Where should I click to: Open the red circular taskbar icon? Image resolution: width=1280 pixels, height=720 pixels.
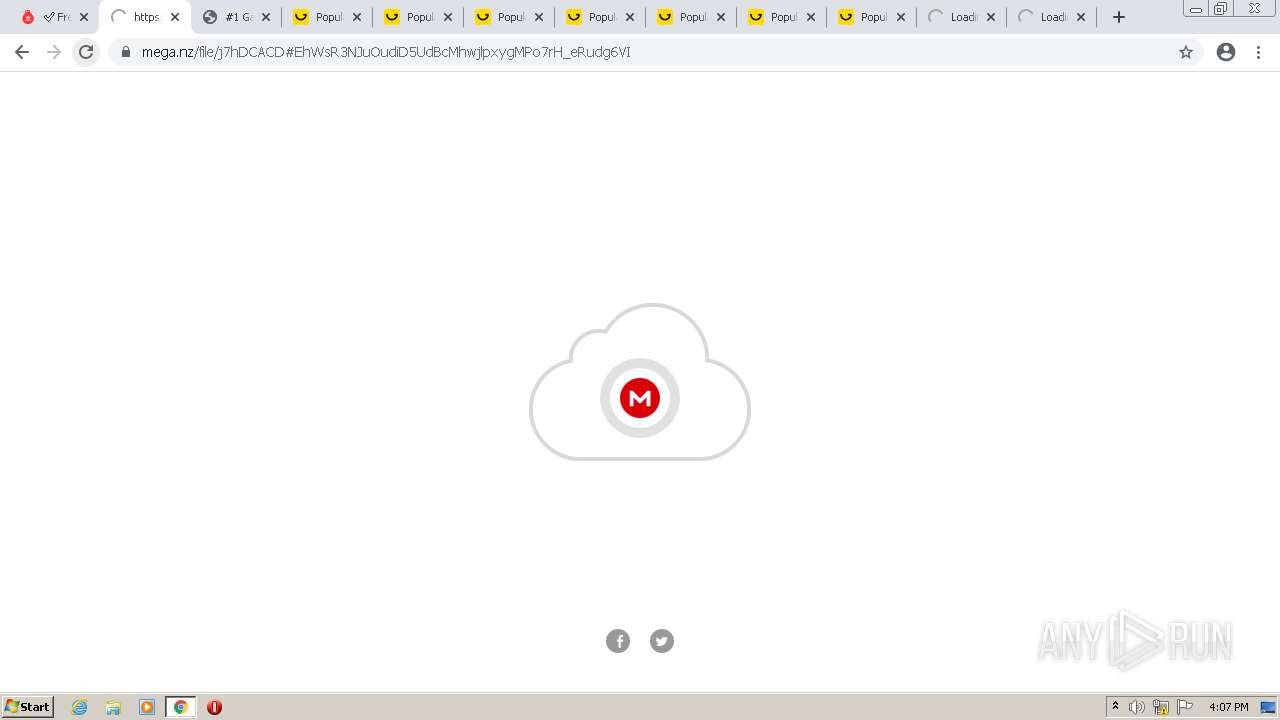click(214, 707)
